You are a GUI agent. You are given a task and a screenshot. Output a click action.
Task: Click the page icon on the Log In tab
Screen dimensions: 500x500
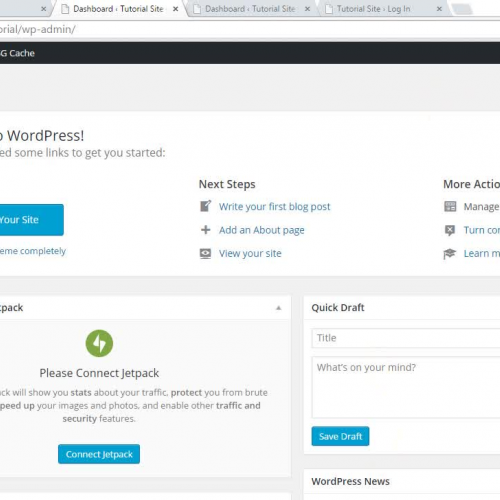[329, 9]
